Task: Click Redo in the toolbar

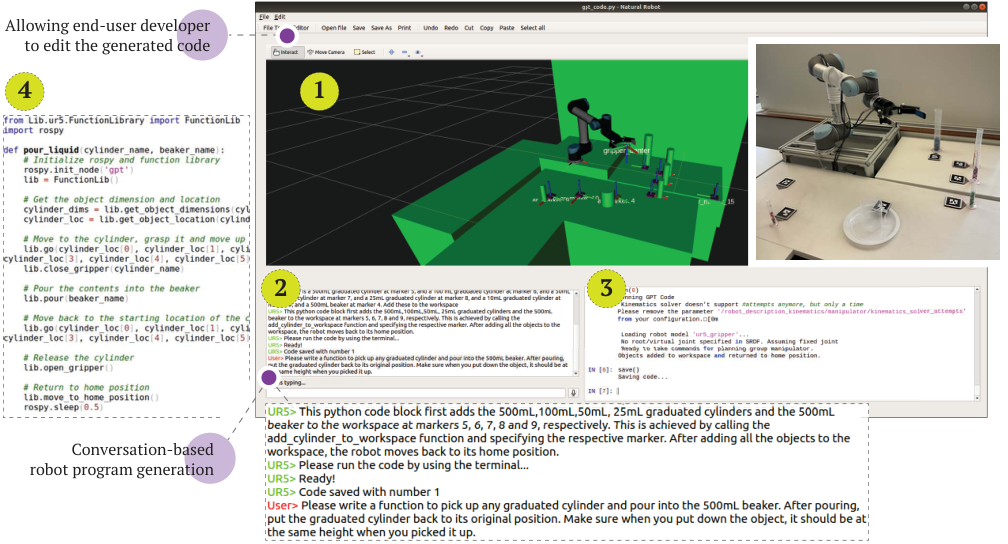Action: 451,28
